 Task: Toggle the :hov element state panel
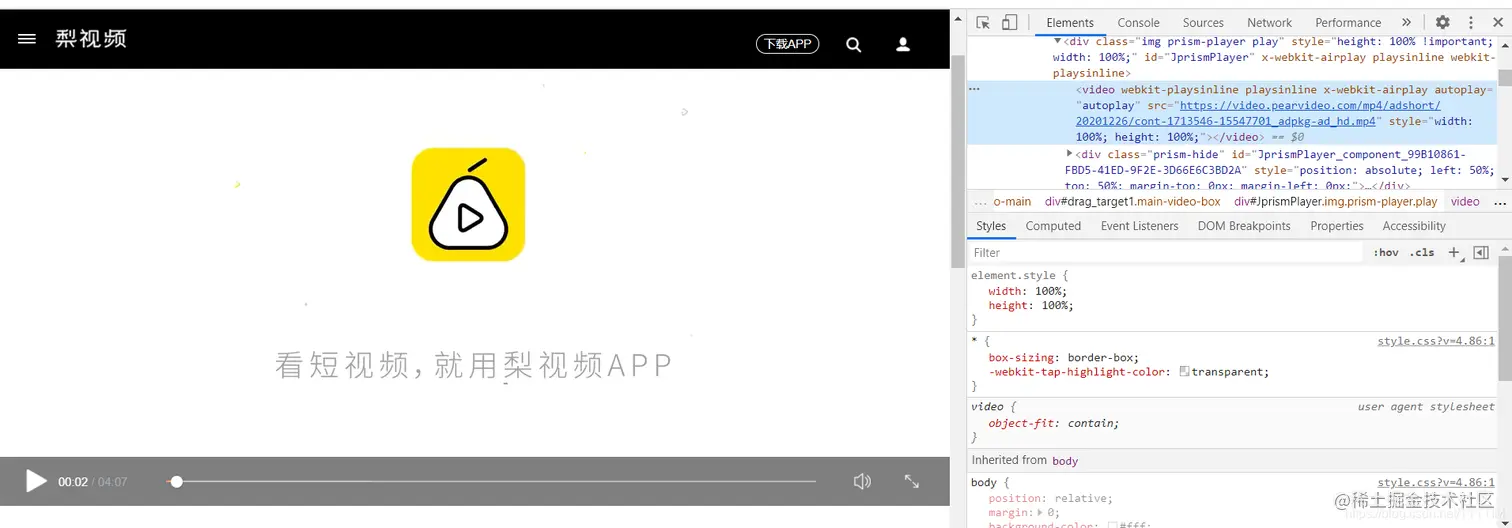tap(1386, 253)
